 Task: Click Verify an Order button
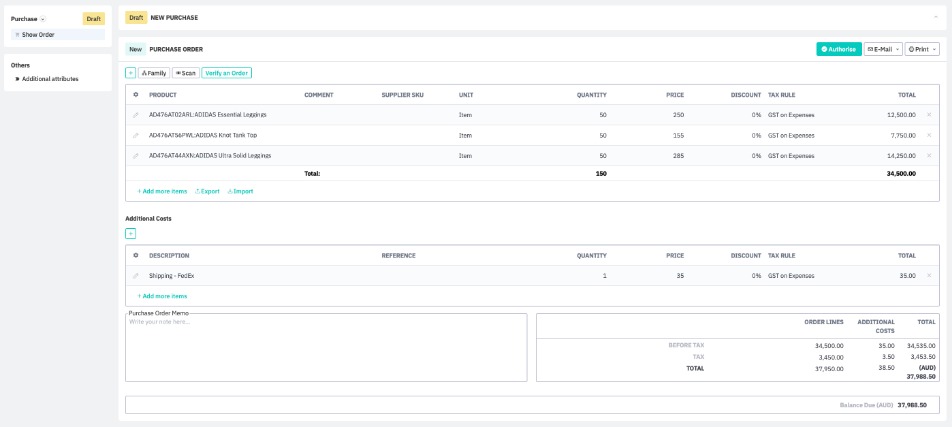click(227, 73)
